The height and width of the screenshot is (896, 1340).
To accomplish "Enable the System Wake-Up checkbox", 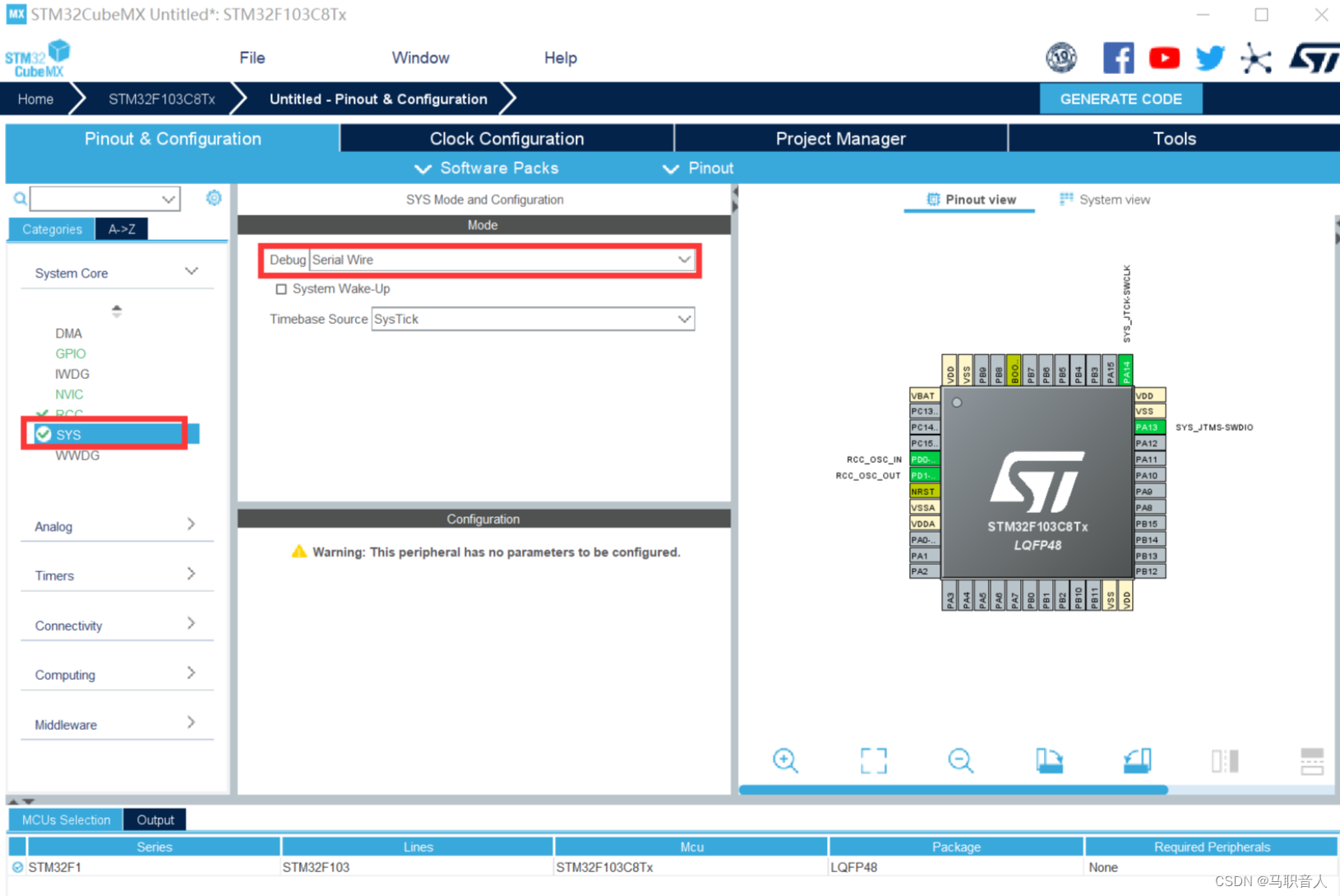I will [x=281, y=289].
